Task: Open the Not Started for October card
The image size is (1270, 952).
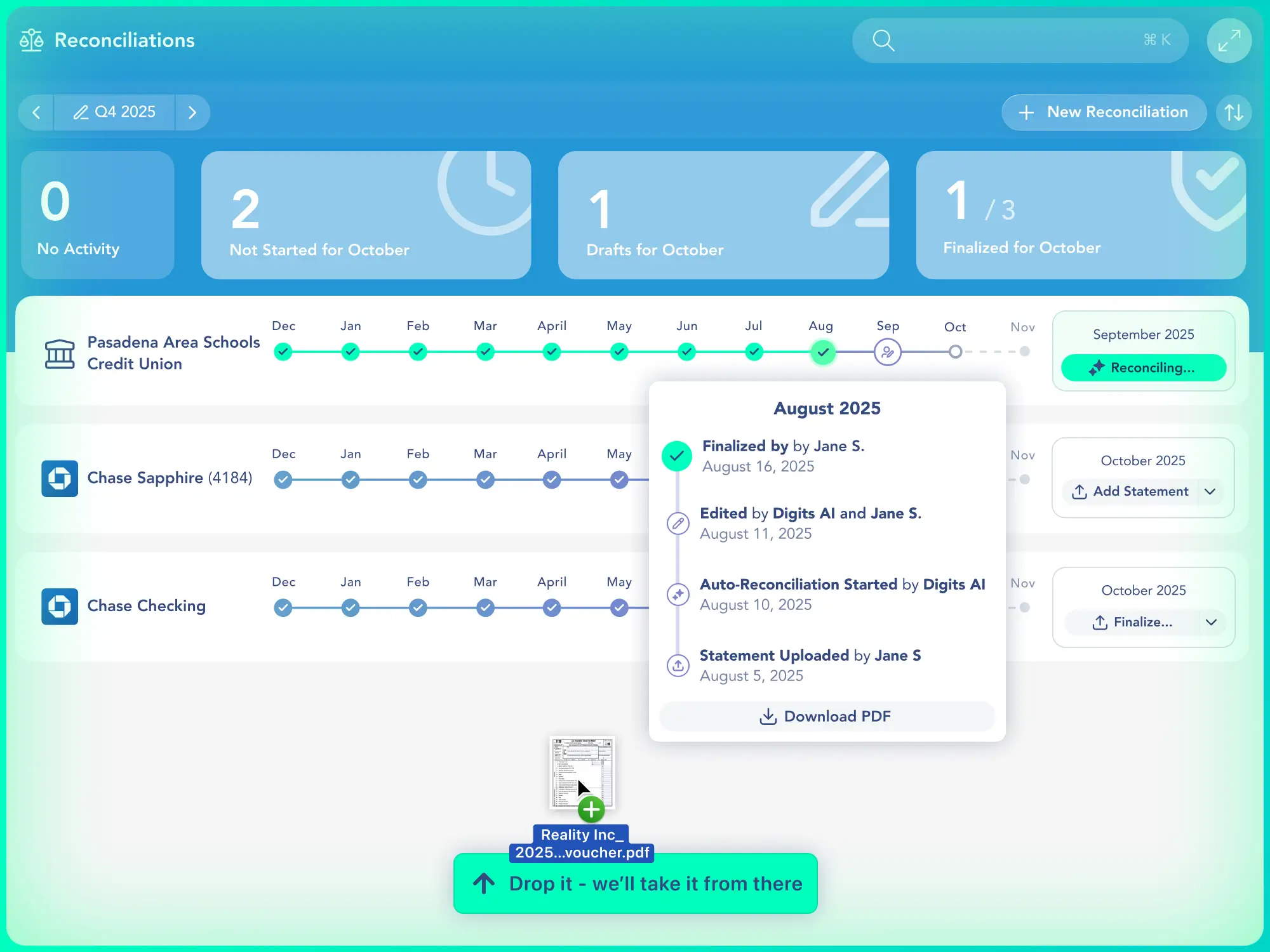Action: [x=366, y=215]
